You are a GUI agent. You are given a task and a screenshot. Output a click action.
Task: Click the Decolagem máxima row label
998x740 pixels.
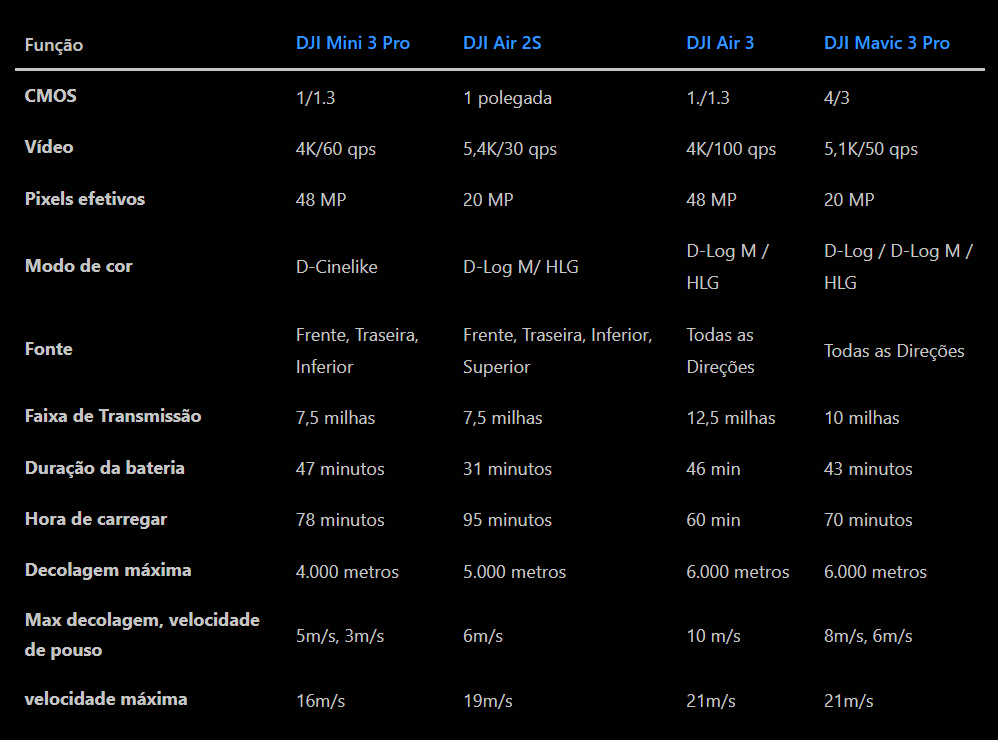(108, 570)
